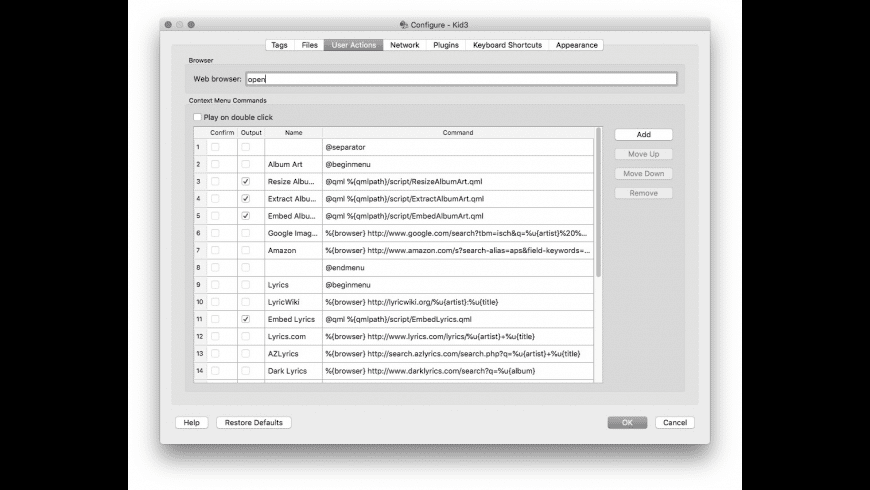The image size is (870, 490).
Task: Check Output box for Google Images row
Action: coord(245,233)
